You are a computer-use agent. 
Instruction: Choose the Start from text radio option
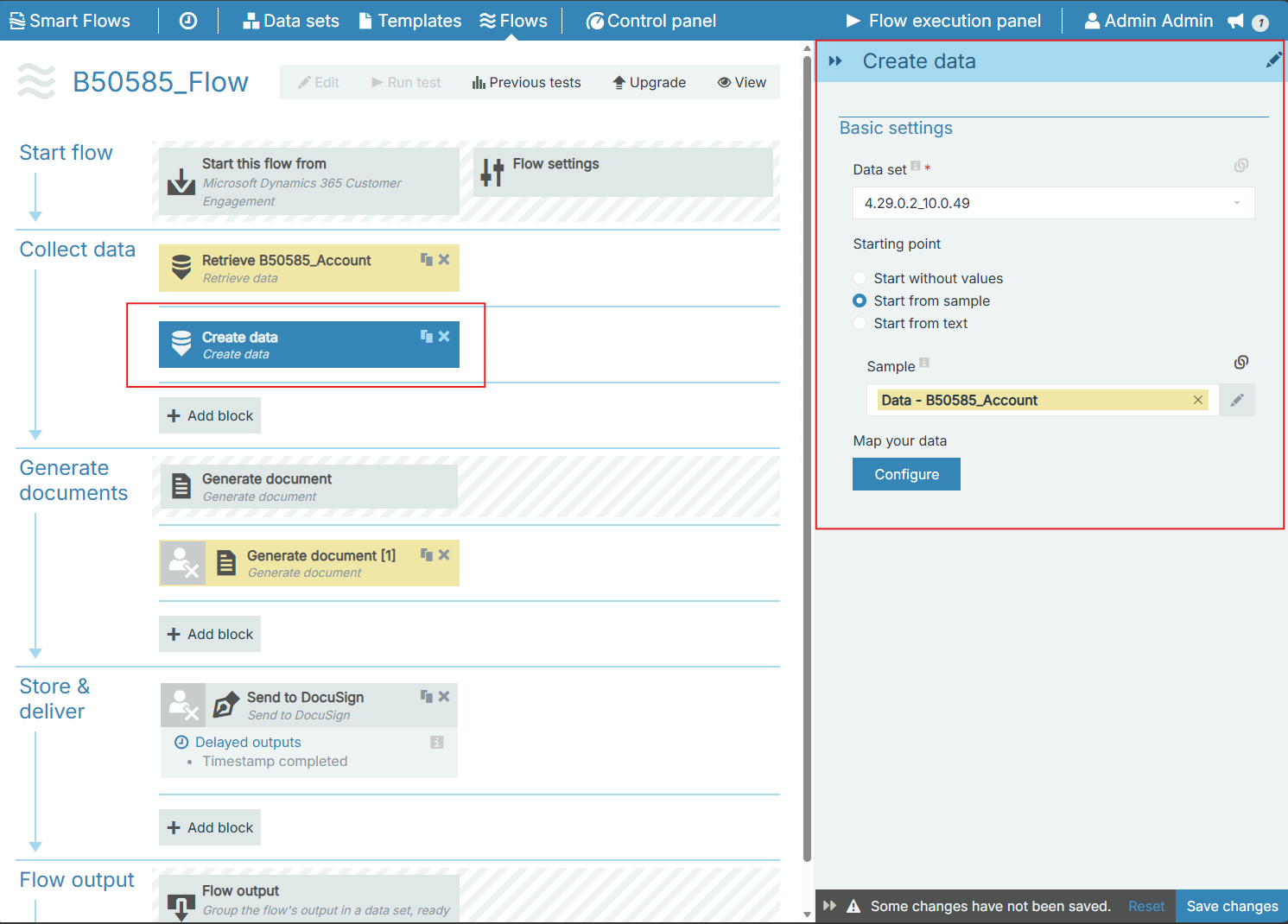pos(860,323)
